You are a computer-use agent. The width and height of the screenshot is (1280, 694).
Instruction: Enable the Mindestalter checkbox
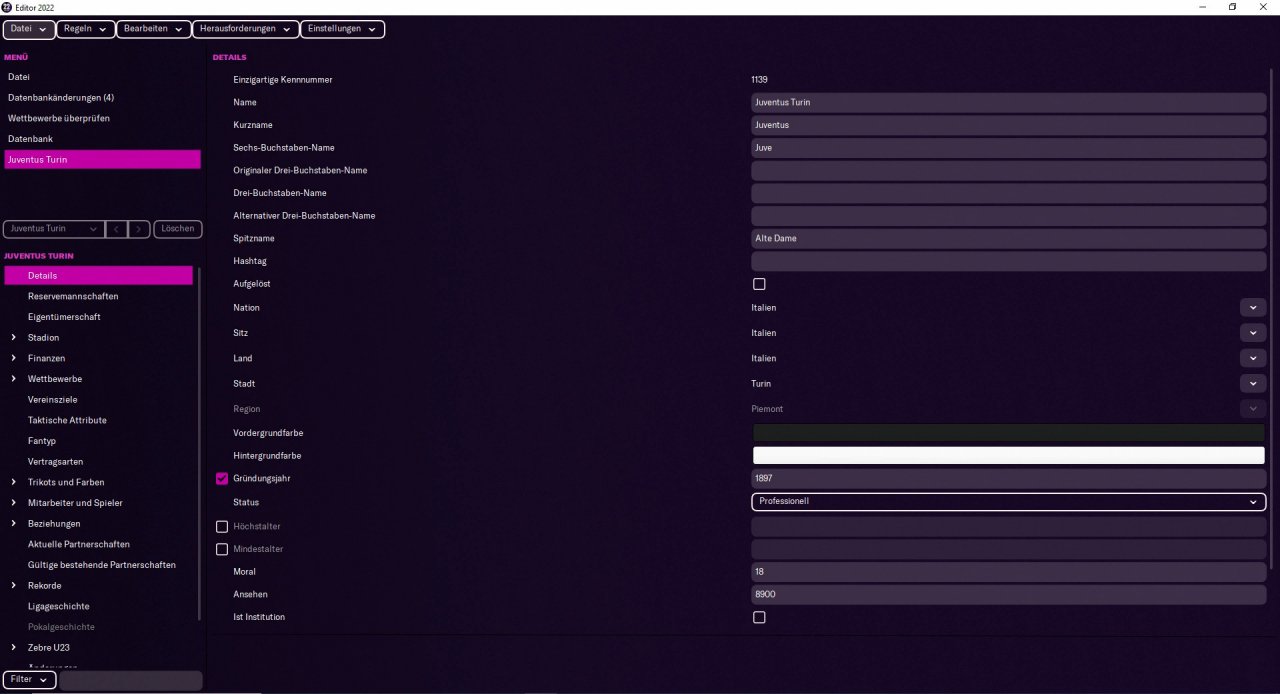point(222,549)
